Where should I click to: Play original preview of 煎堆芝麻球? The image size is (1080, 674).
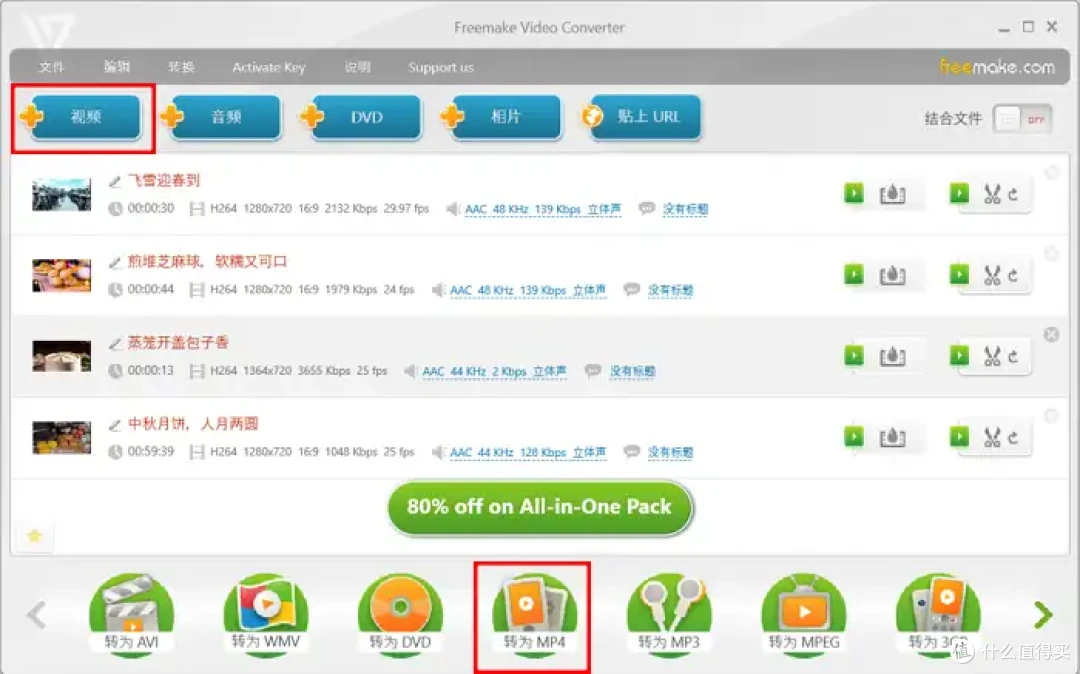[x=854, y=275]
